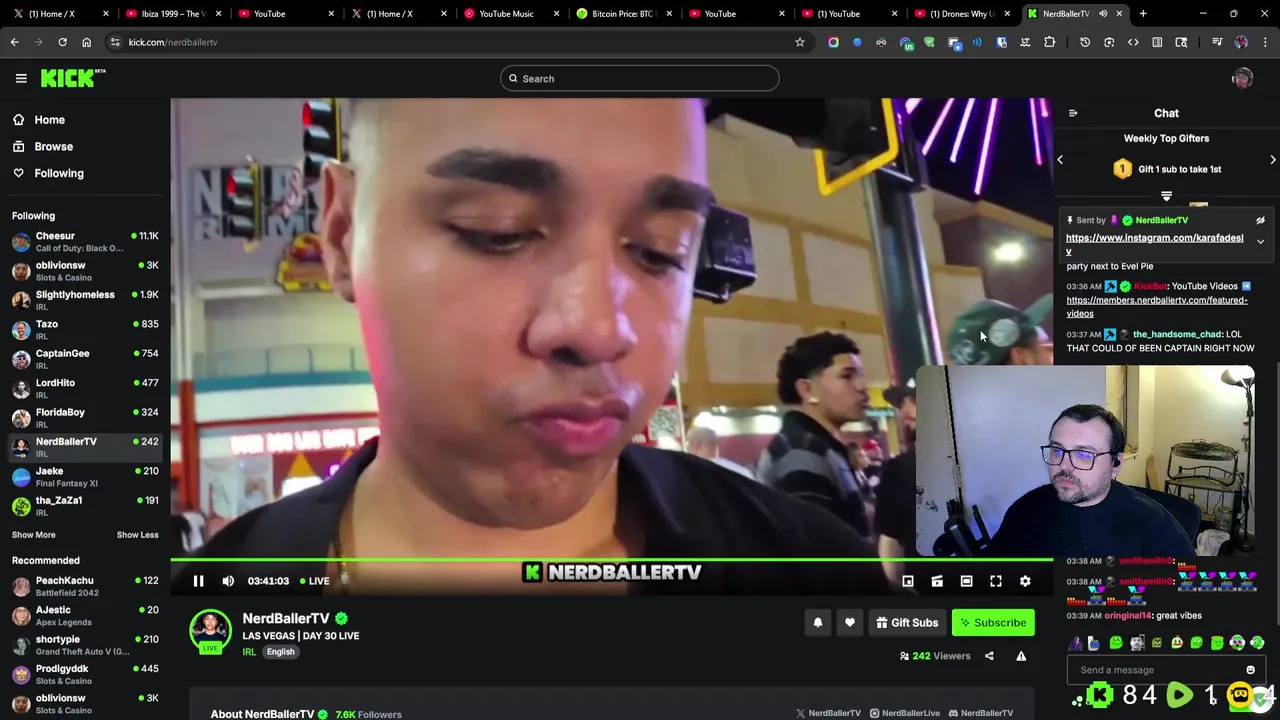Open NerdBallerTV X social link
Screen dimensions: 1280x720
pyautogui.click(x=828, y=714)
